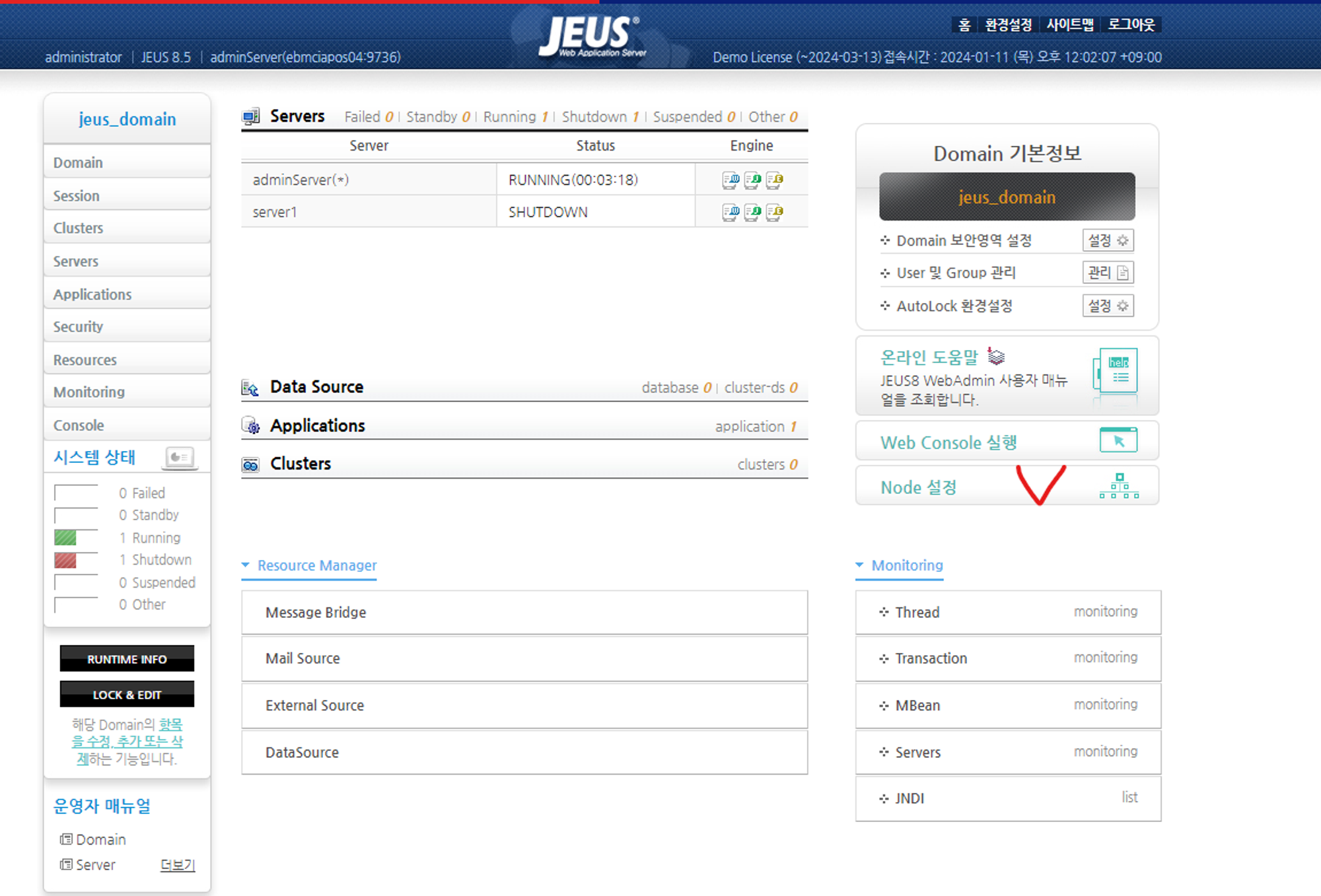This screenshot has height=896, width=1321.
Task: Click the LOCK & EDIT button
Action: [x=127, y=695]
